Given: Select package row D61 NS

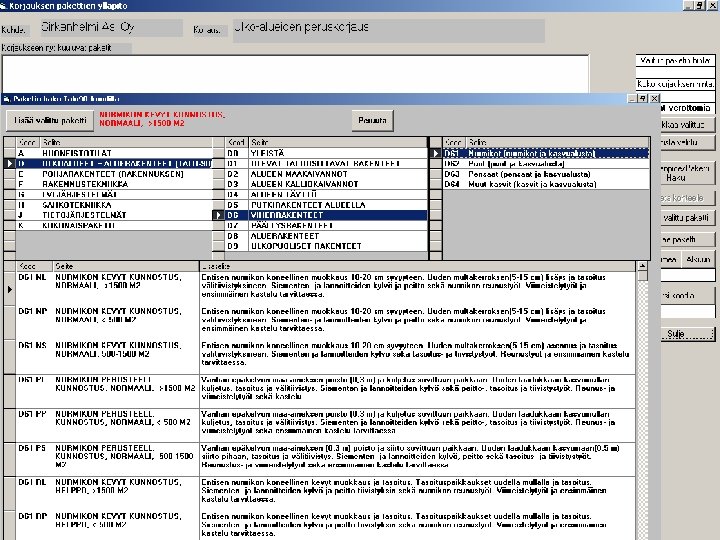Looking at the screenshot, I should (x=326, y=357).
